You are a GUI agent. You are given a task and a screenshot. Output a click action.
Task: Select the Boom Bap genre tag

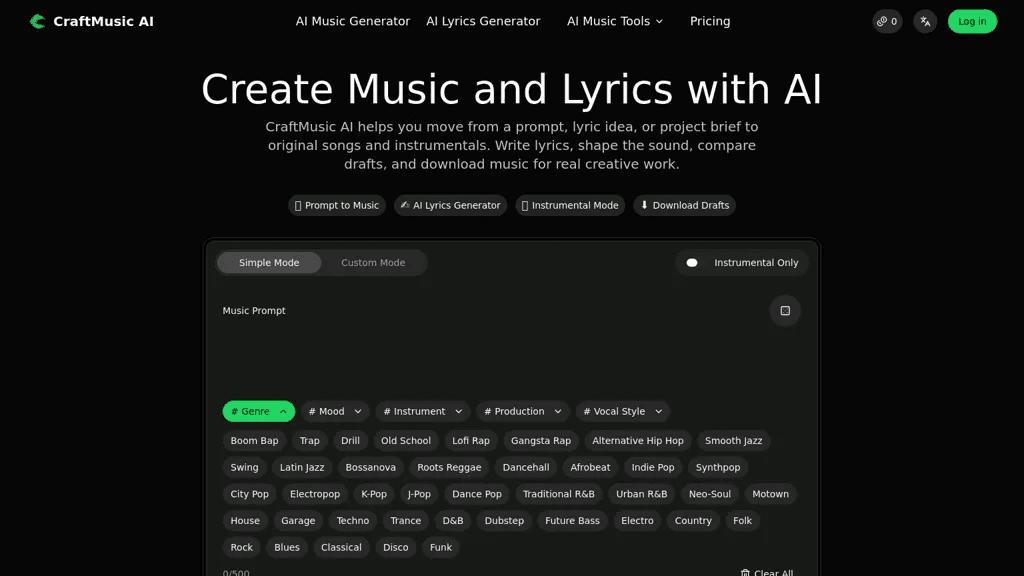tap(254, 441)
